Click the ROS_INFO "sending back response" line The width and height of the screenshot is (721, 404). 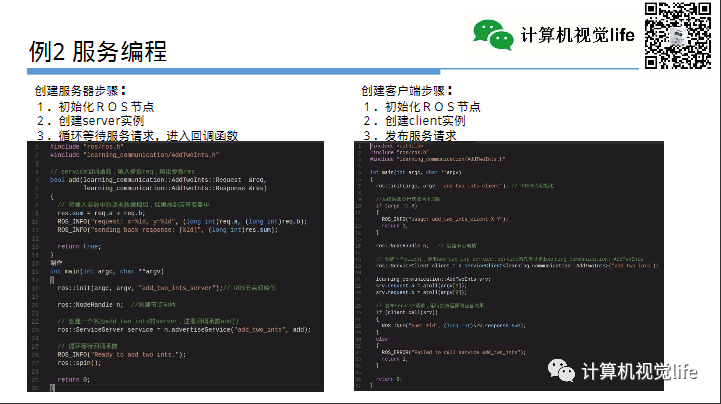(168, 230)
